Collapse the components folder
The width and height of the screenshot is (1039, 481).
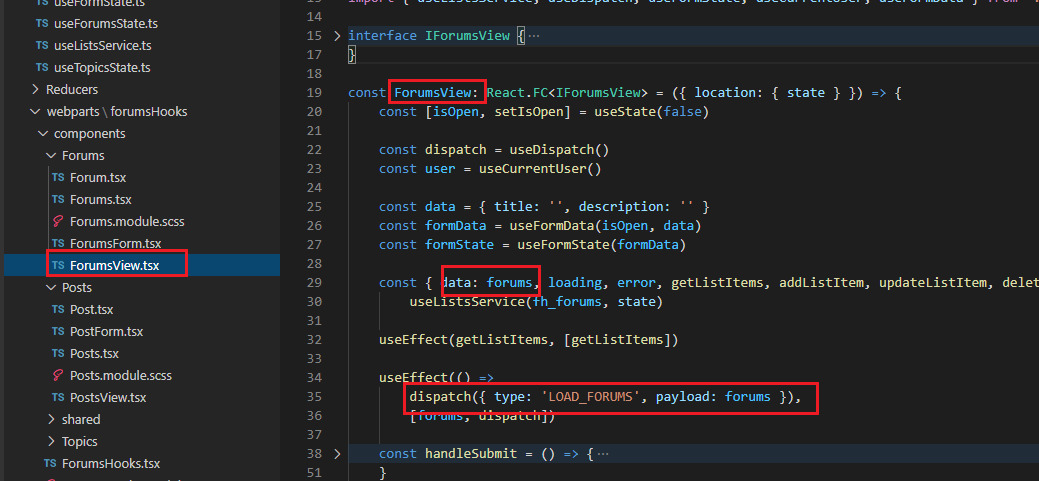coord(43,133)
